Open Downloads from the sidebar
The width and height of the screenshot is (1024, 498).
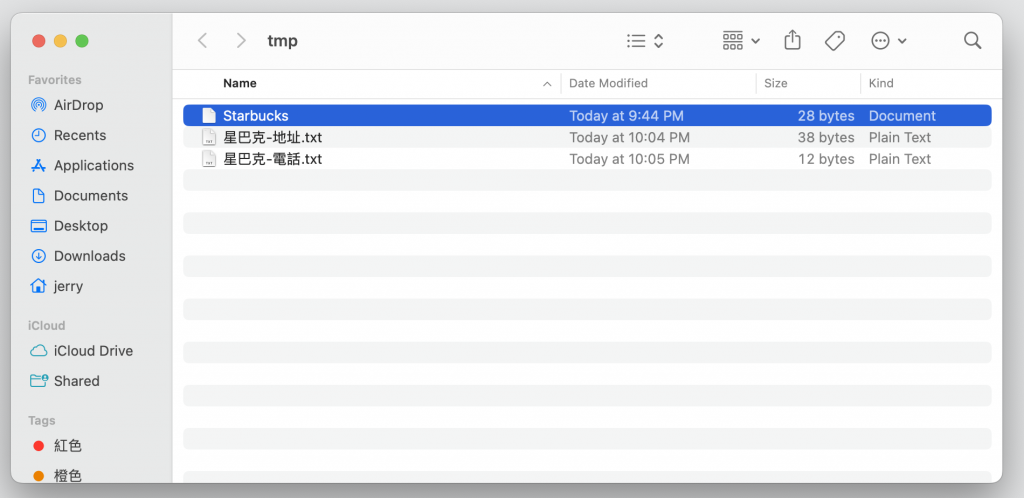[x=89, y=256]
